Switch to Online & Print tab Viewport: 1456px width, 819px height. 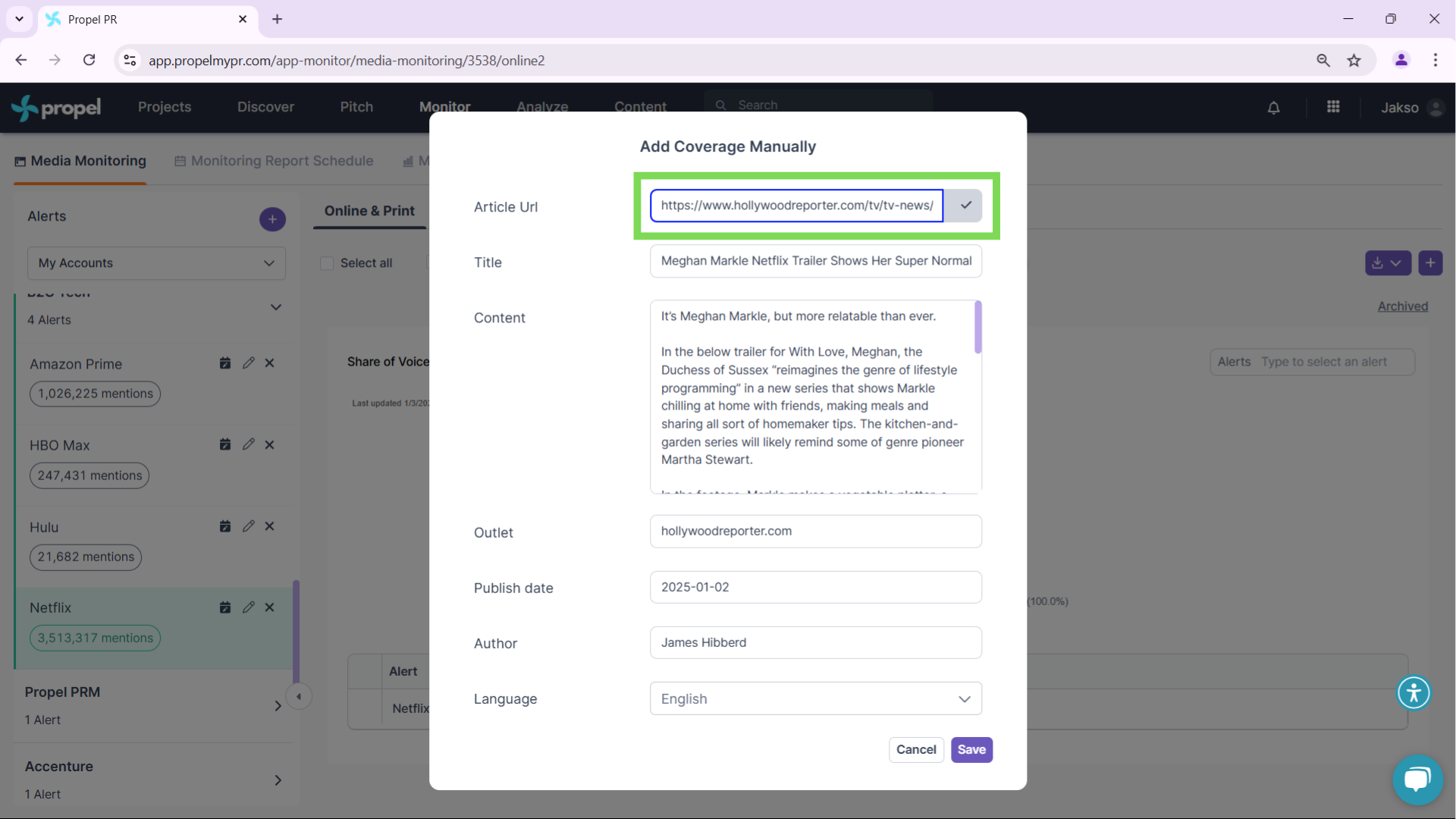coord(369,211)
